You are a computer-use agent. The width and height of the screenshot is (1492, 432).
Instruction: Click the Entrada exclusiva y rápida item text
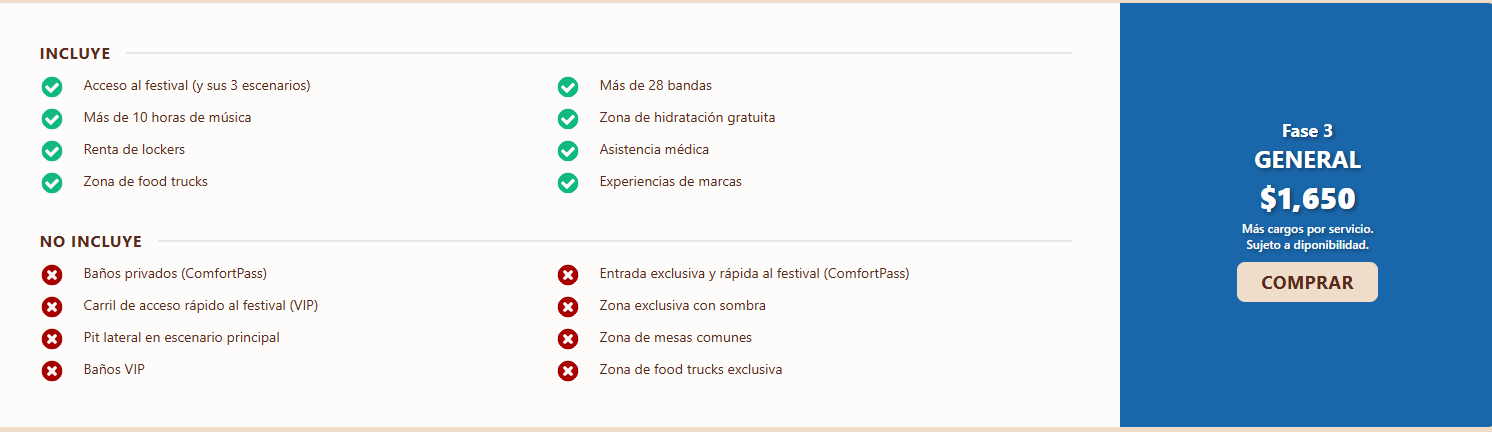[x=754, y=273]
